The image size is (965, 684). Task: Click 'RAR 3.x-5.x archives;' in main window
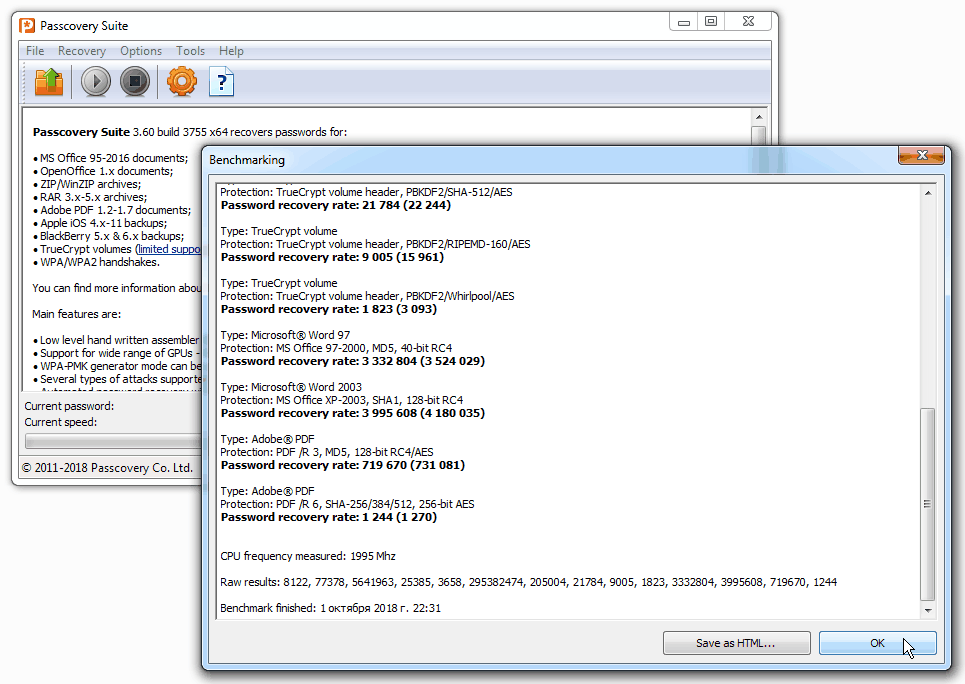pyautogui.click(x=94, y=197)
